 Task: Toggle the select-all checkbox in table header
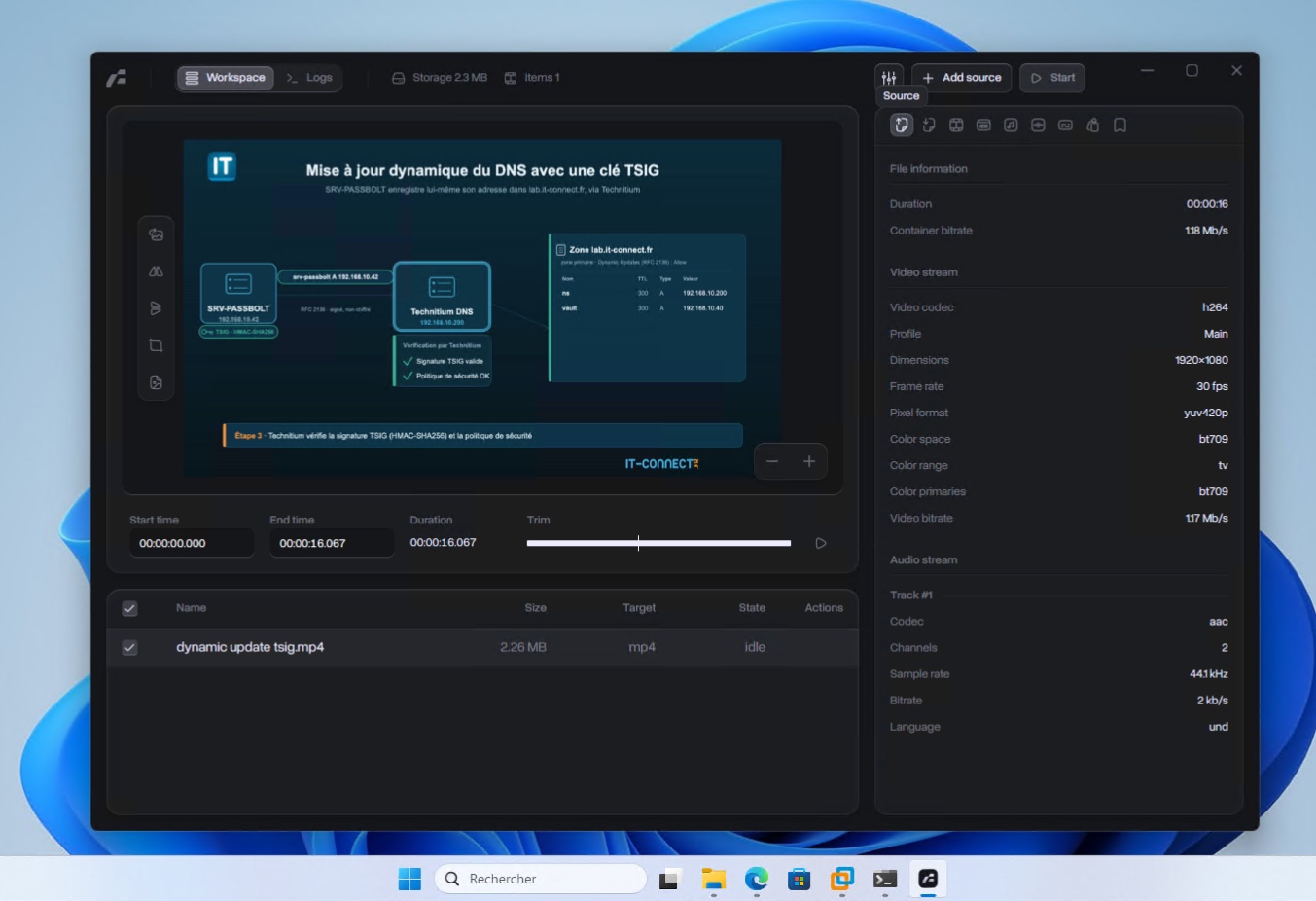pos(129,608)
